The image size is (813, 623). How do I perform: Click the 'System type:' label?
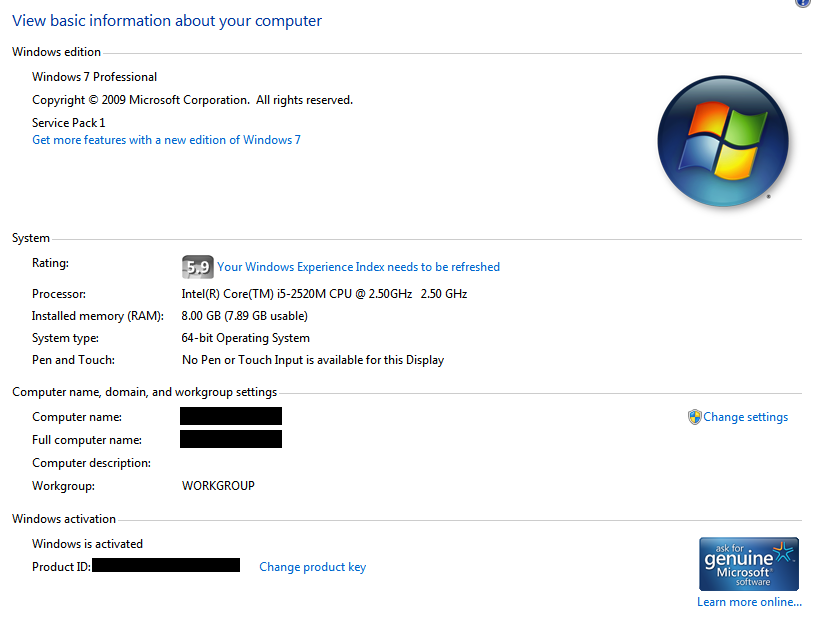pos(65,338)
